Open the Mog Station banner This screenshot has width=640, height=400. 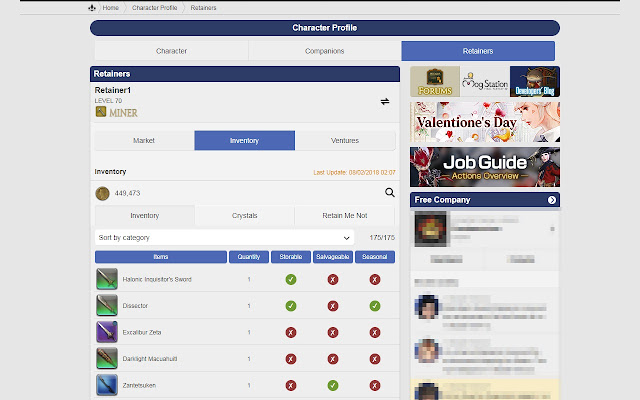point(485,82)
